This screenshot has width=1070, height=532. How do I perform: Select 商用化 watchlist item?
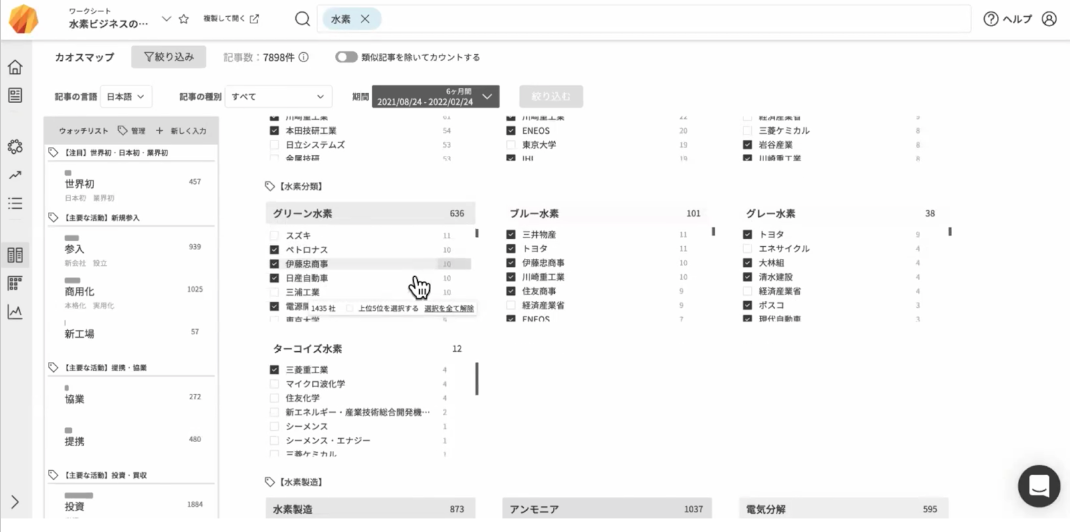[132, 293]
